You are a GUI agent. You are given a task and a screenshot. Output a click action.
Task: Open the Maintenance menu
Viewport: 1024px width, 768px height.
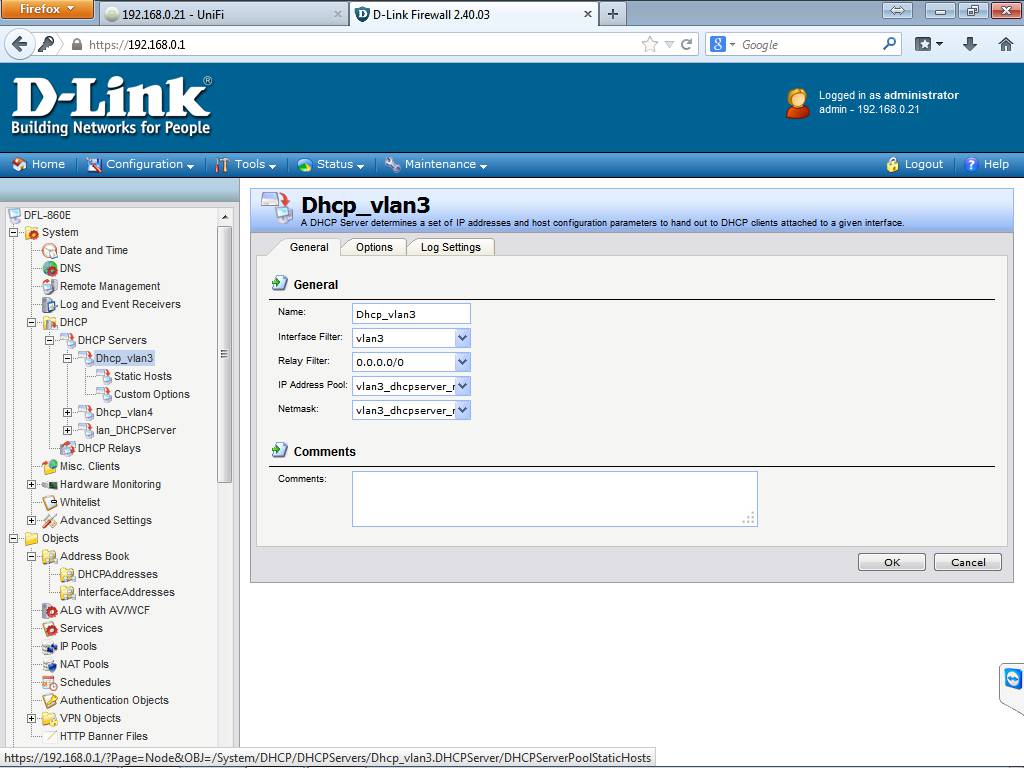[436, 165]
